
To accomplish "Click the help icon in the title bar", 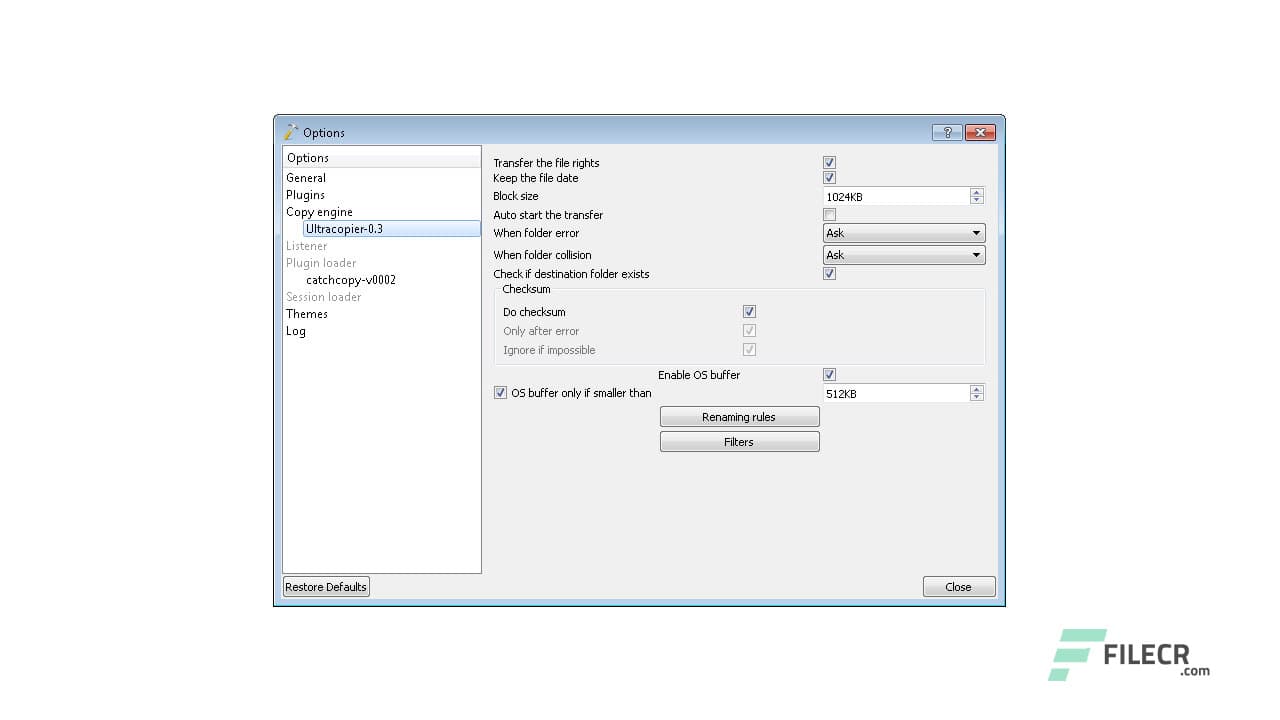I will [945, 132].
